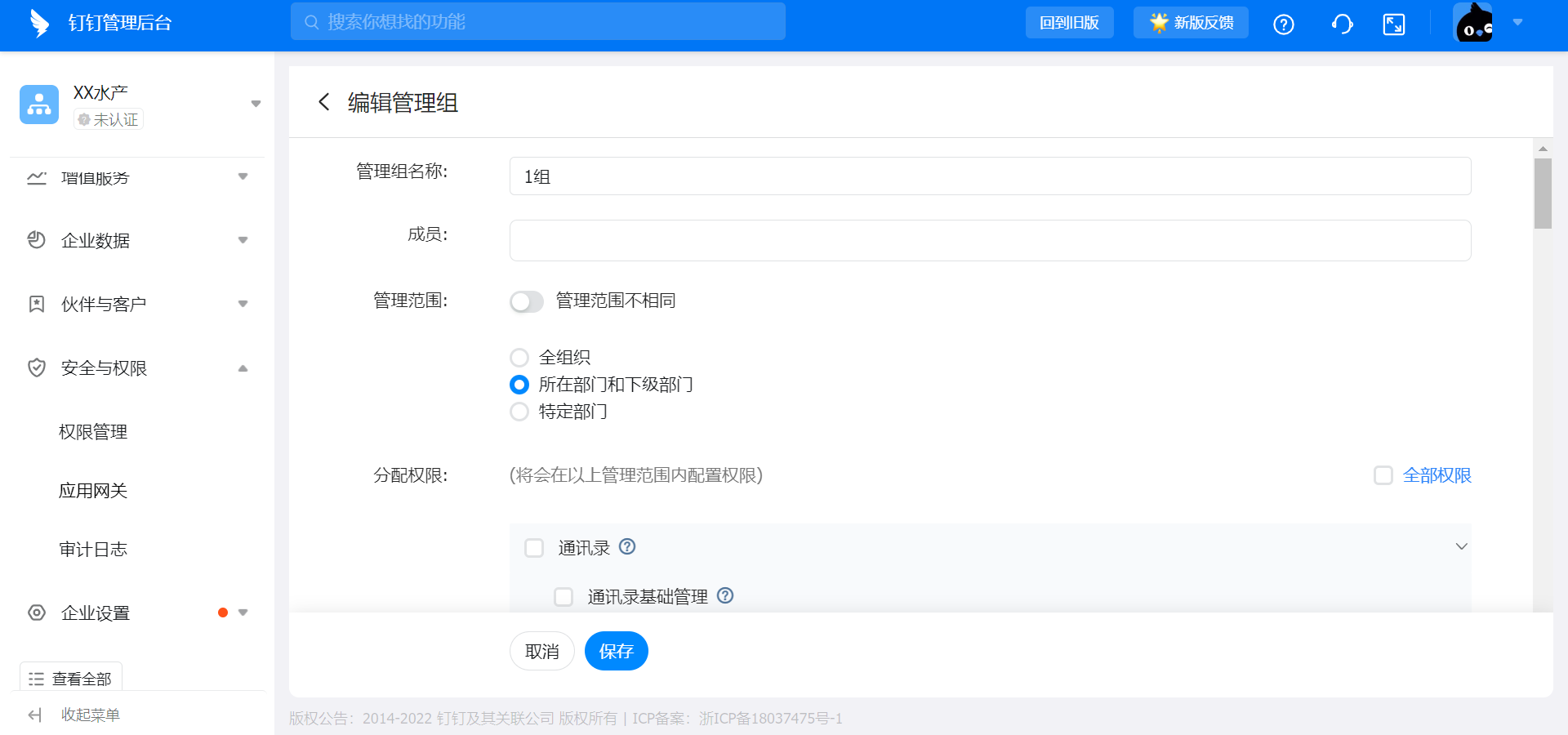
Task: Open 权限管理 submenu item
Action: [93, 432]
